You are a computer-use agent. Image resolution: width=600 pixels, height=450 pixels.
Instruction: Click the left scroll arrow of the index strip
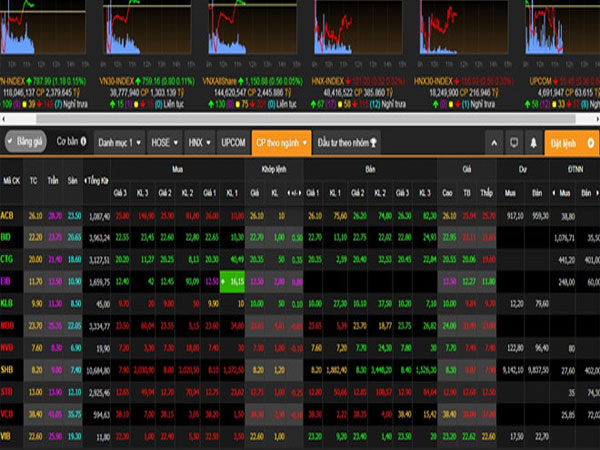coord(3,119)
